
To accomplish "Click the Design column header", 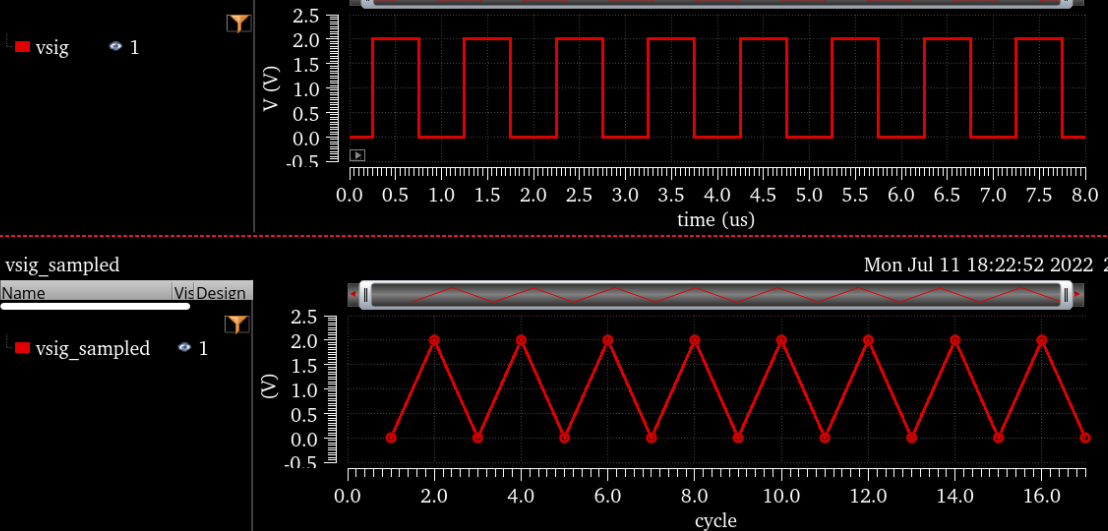I will tap(221, 293).
